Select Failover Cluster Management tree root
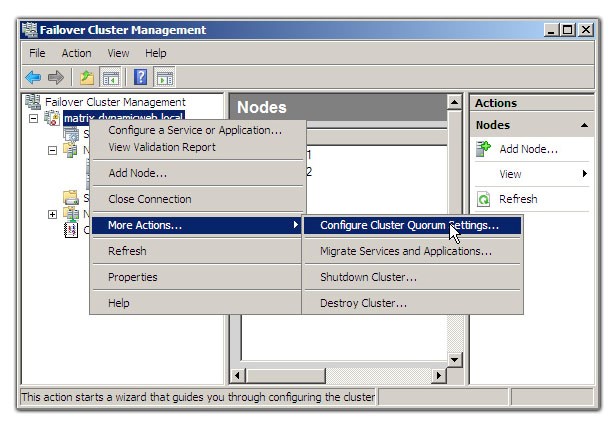This screenshot has width=614, height=422. tap(115, 102)
